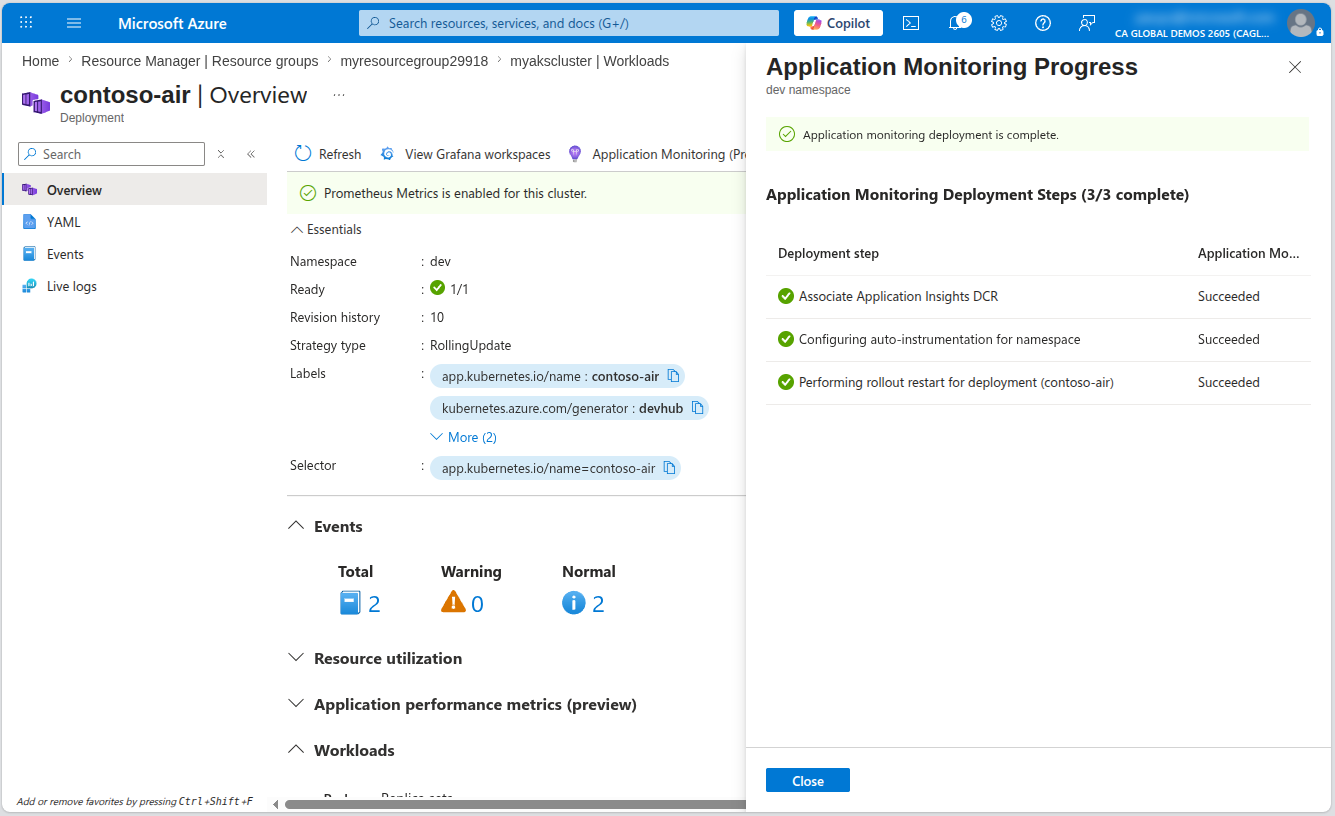The width and height of the screenshot is (1335, 816).
Task: Click the Copilot button
Action: pos(838,23)
